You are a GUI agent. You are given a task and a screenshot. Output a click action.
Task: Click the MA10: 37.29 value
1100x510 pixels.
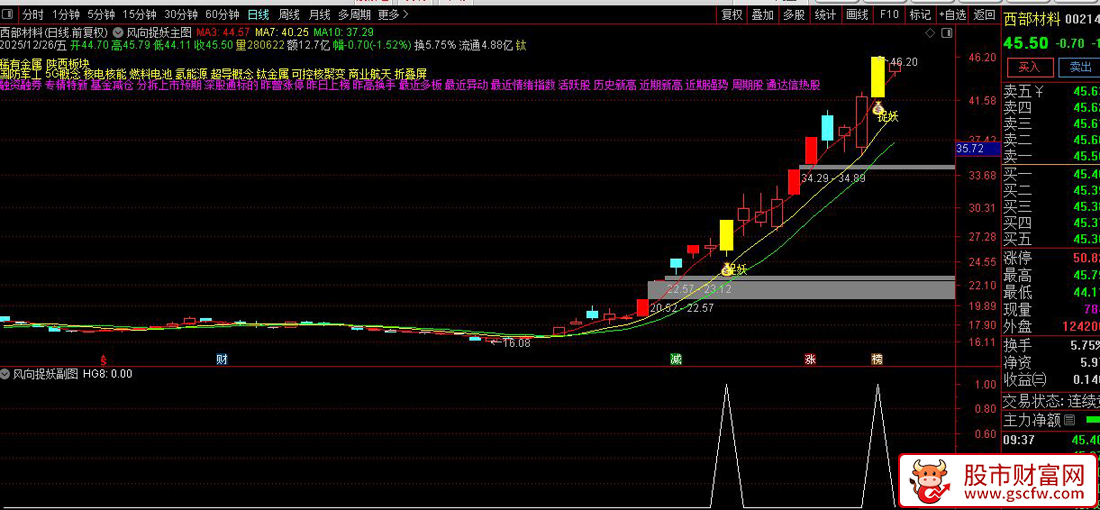pos(343,32)
